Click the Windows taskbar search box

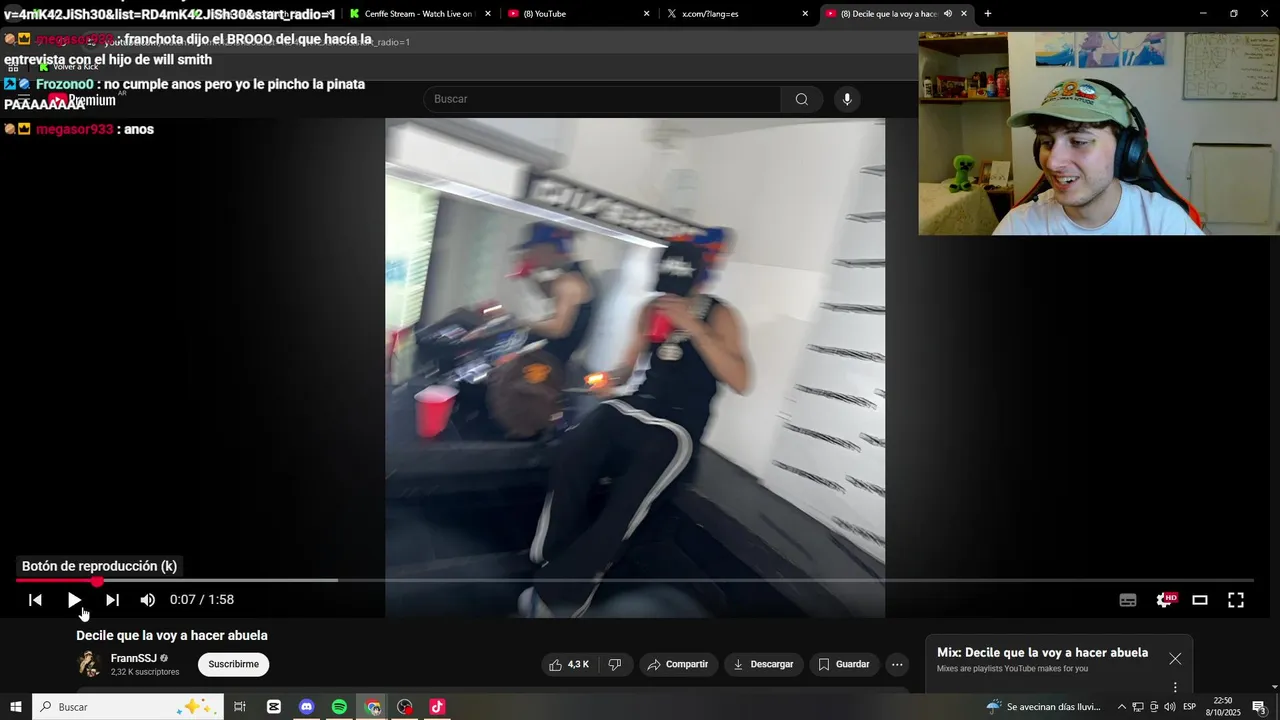click(128, 707)
